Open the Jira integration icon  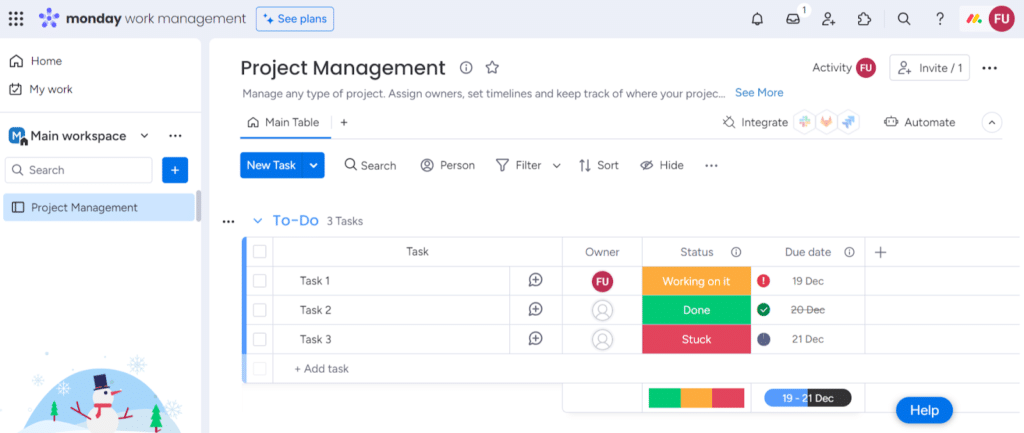[848, 122]
